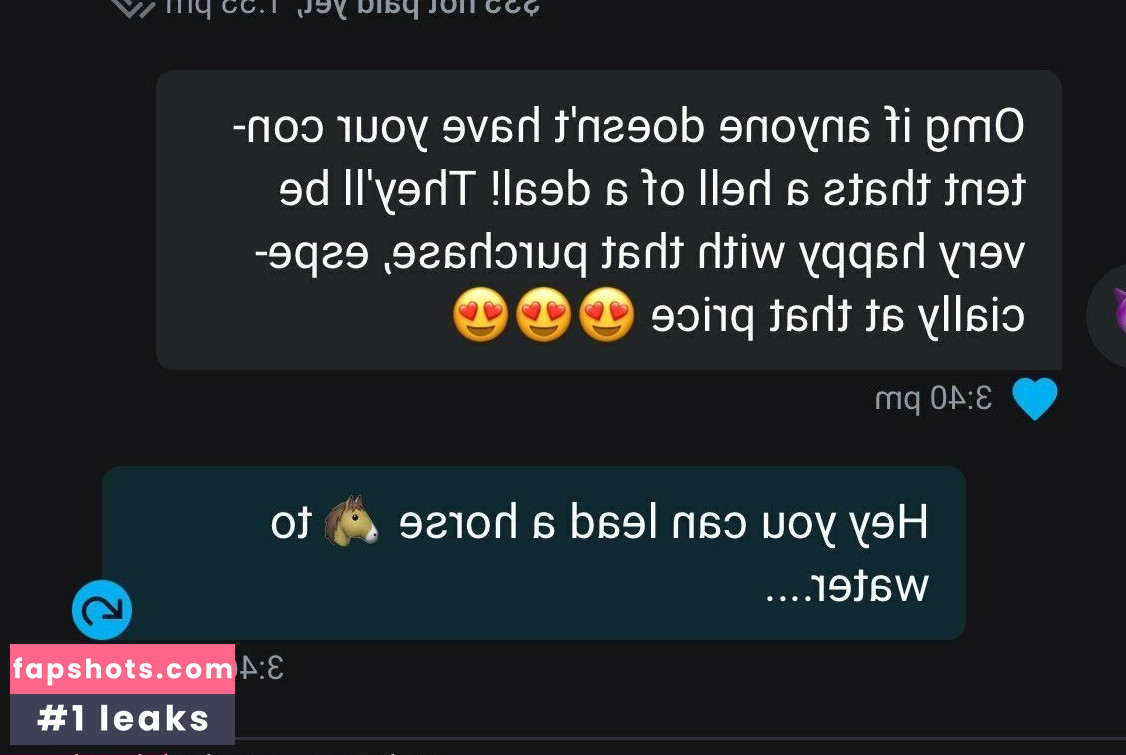
Task: Click the heart-eyes emoji farthest from price
Action: 480,315
